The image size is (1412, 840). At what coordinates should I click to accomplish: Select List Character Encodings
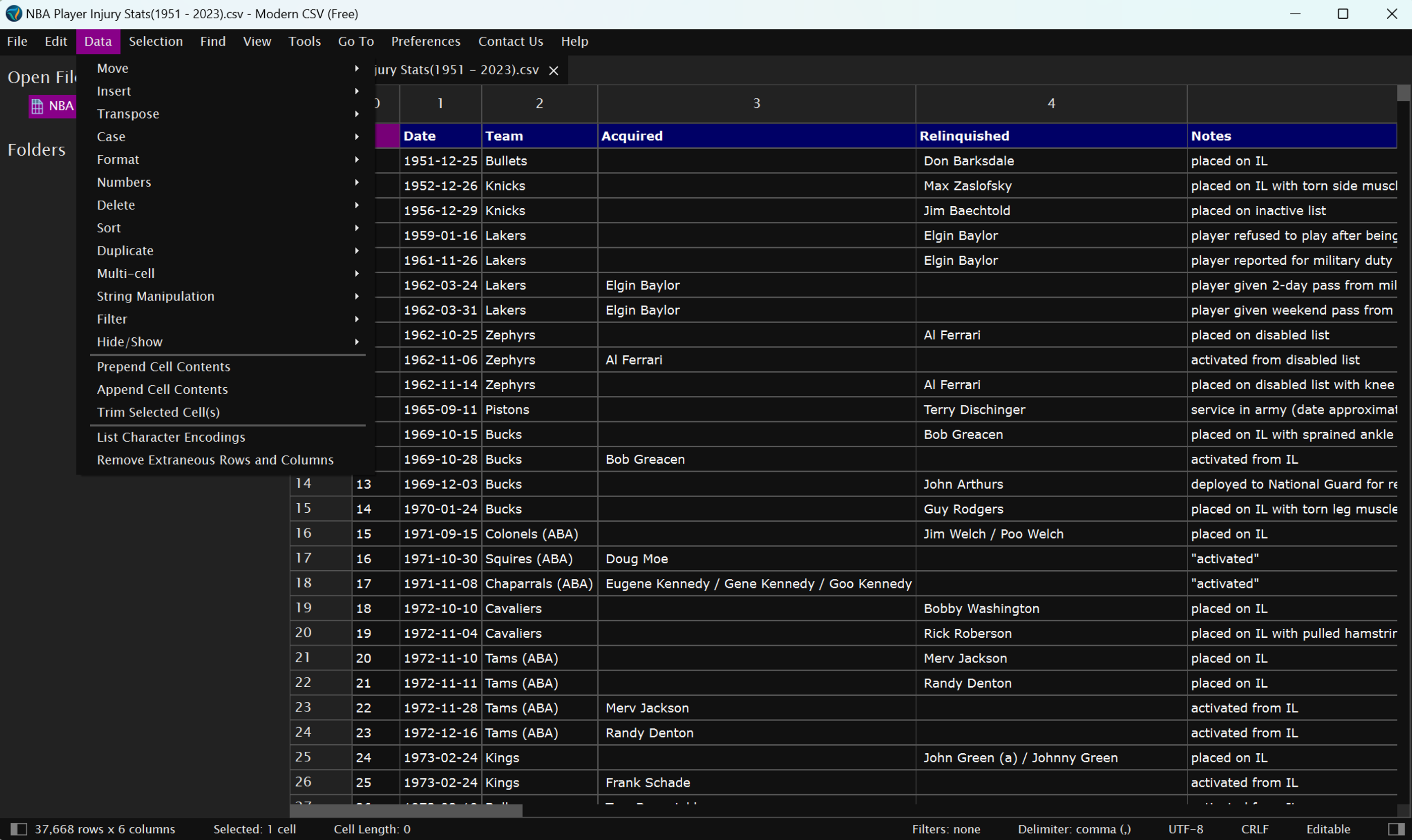[x=171, y=437]
